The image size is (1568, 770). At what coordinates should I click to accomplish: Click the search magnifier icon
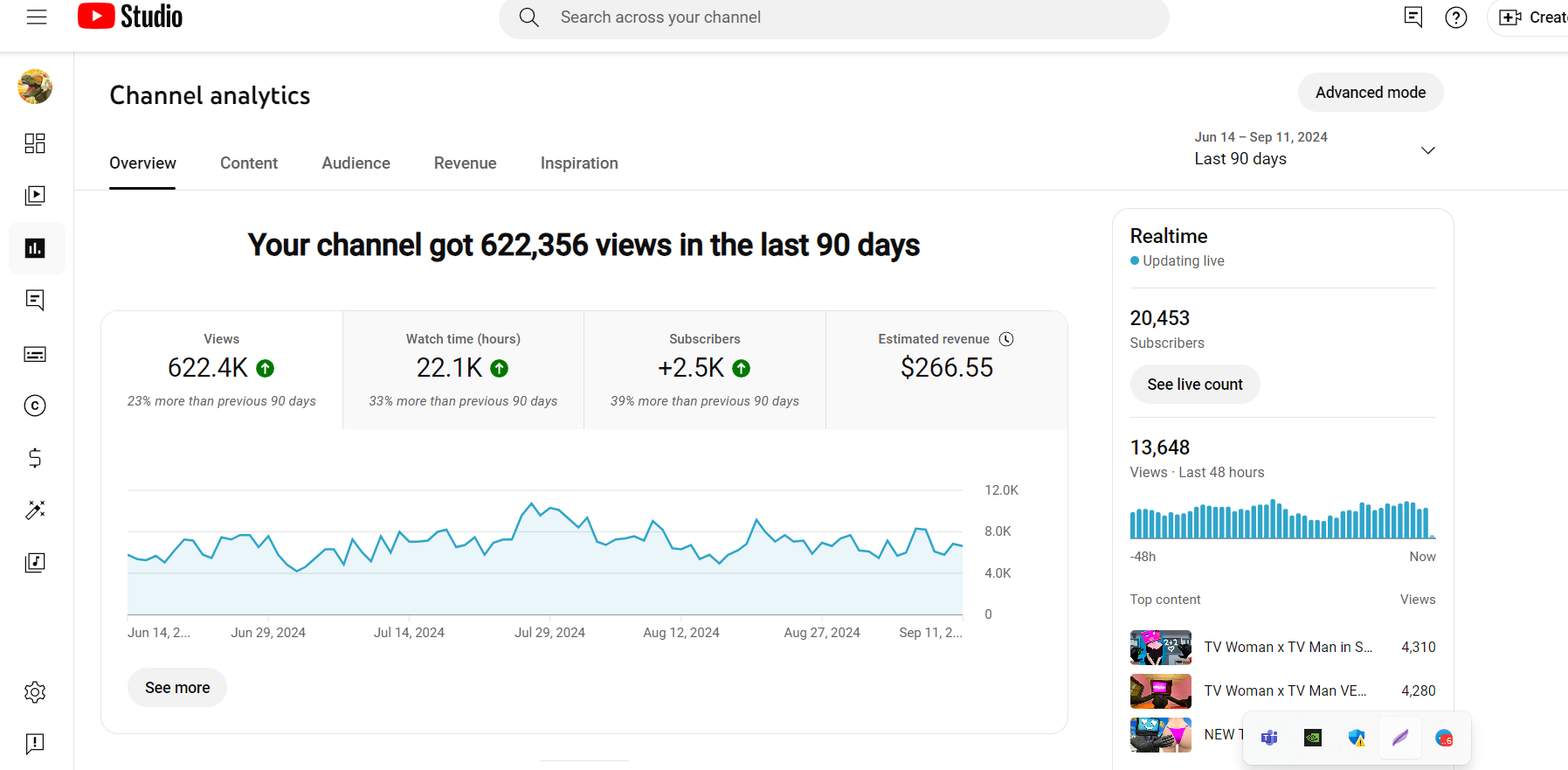click(x=528, y=17)
